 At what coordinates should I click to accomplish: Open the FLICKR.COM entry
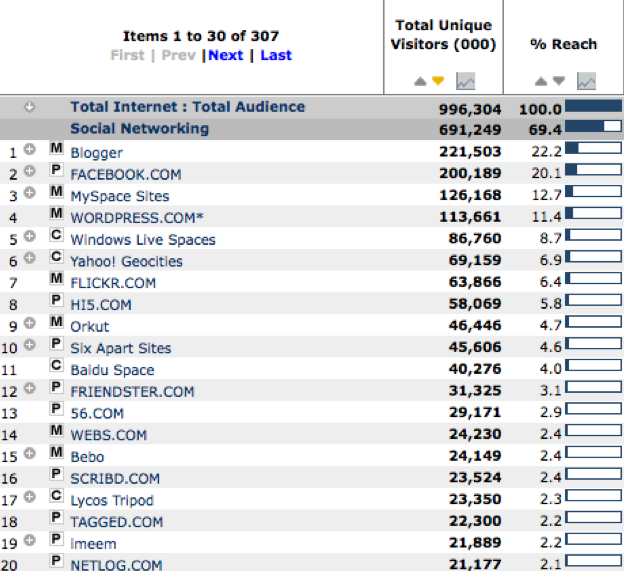pyautogui.click(x=113, y=283)
